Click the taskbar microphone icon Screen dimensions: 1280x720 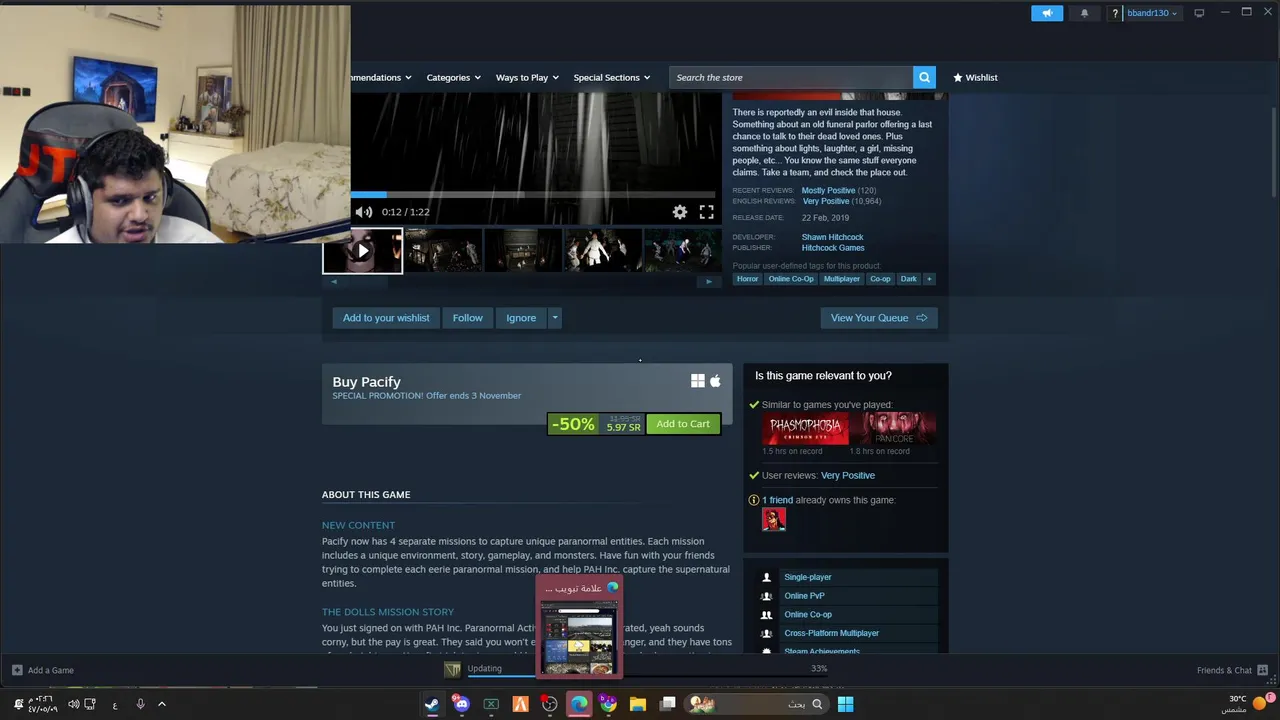click(x=140, y=704)
